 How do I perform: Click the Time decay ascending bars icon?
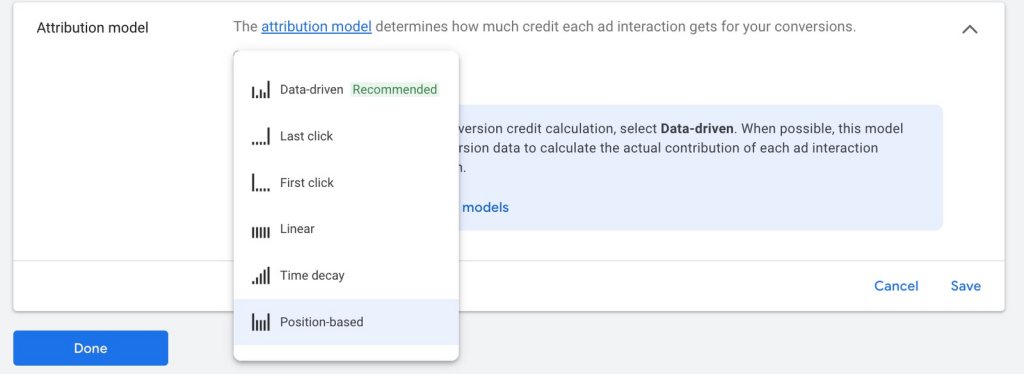261,275
